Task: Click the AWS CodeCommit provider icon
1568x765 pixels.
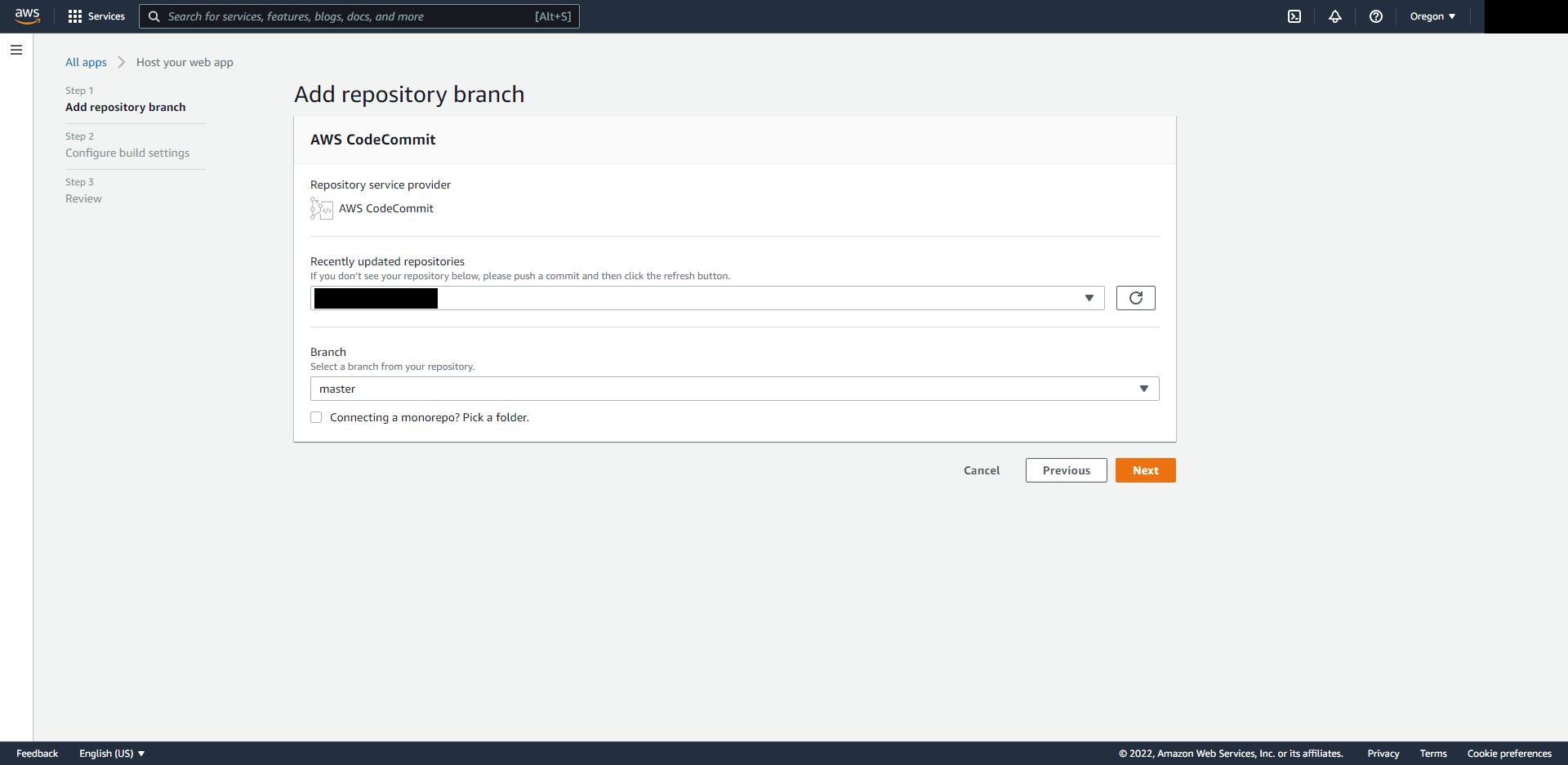Action: click(321, 208)
